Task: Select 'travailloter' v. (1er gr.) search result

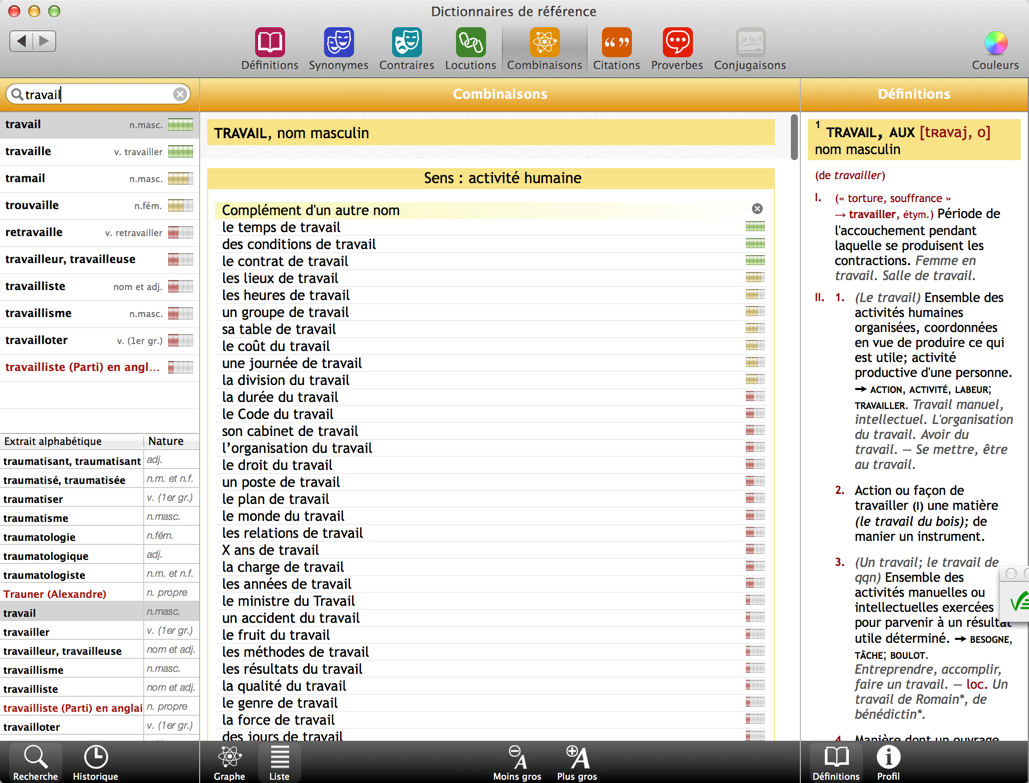Action: pyautogui.click(x=99, y=340)
